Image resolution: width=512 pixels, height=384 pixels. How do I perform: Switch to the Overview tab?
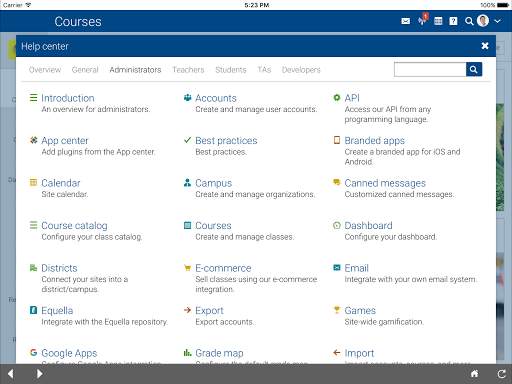tap(45, 70)
